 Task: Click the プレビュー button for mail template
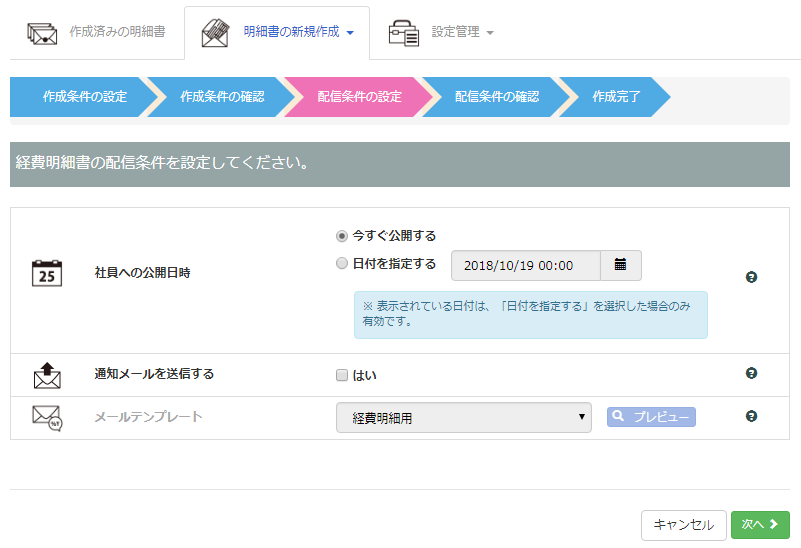[x=651, y=417]
